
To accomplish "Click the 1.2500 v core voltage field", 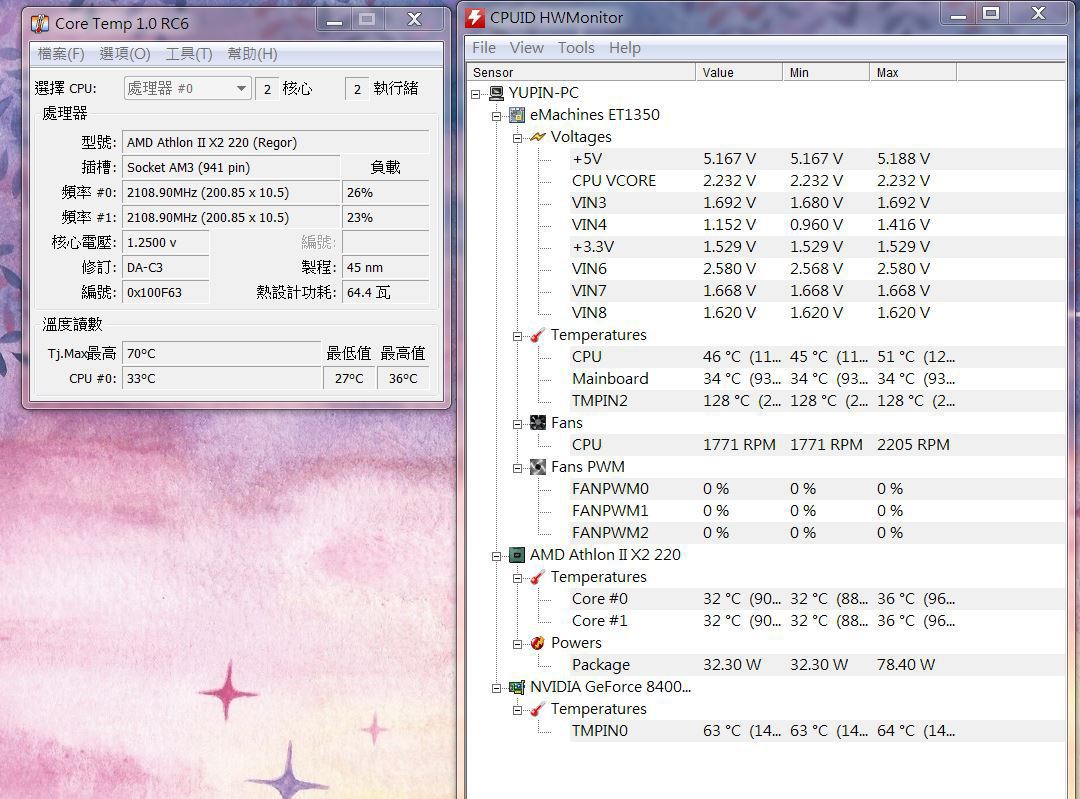I will (165, 242).
